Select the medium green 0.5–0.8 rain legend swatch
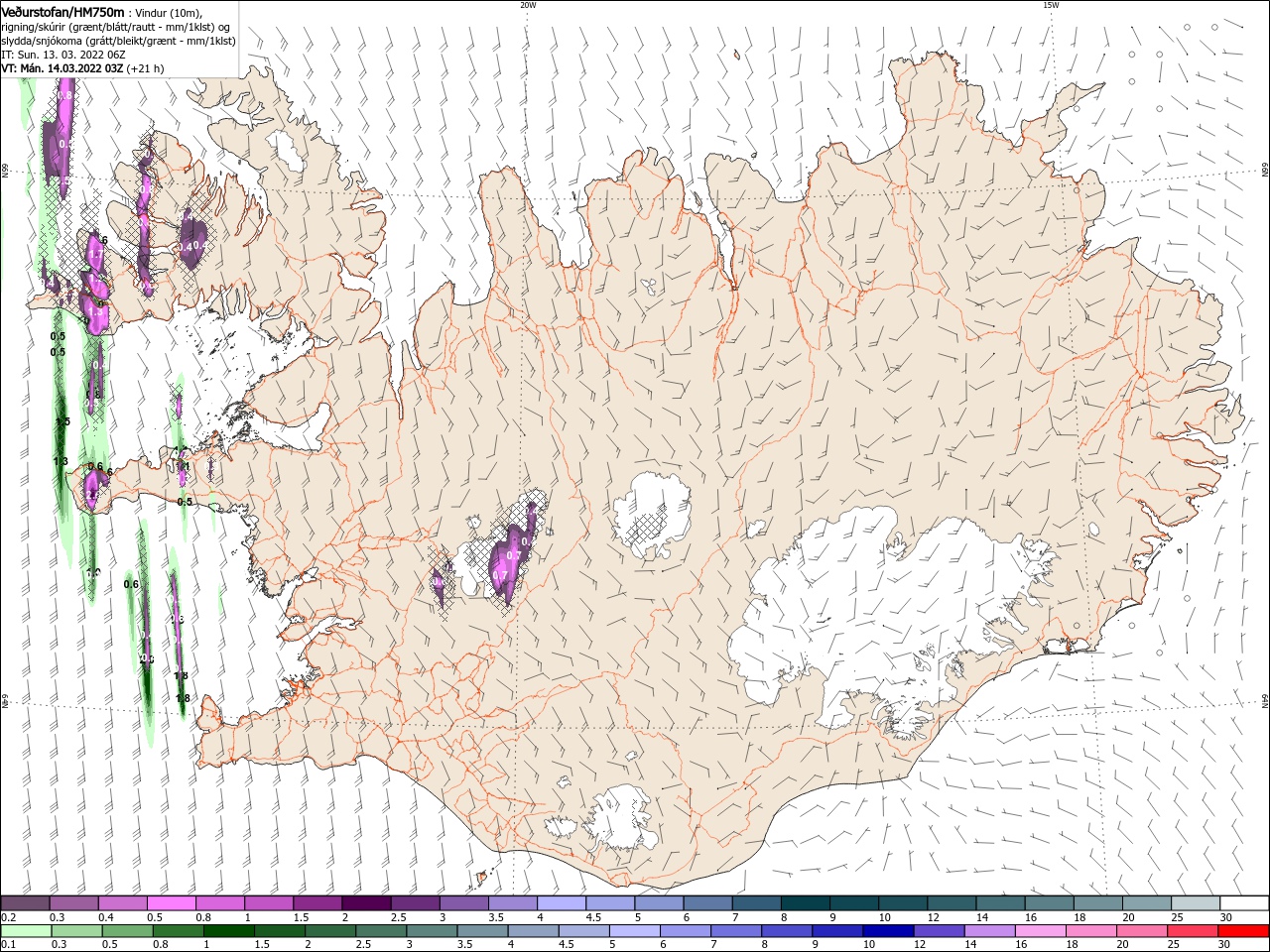Screen dimensions: 1270x952 point(128,931)
